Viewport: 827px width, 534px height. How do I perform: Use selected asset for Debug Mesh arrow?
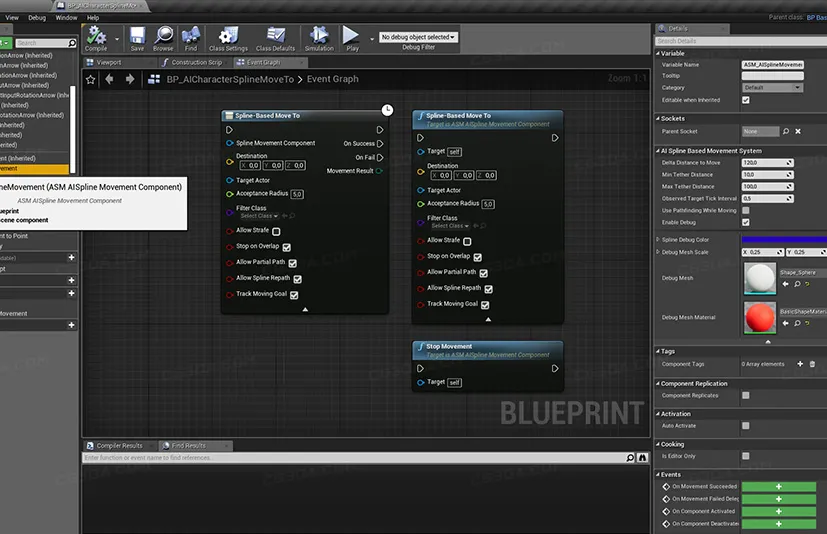pos(785,284)
